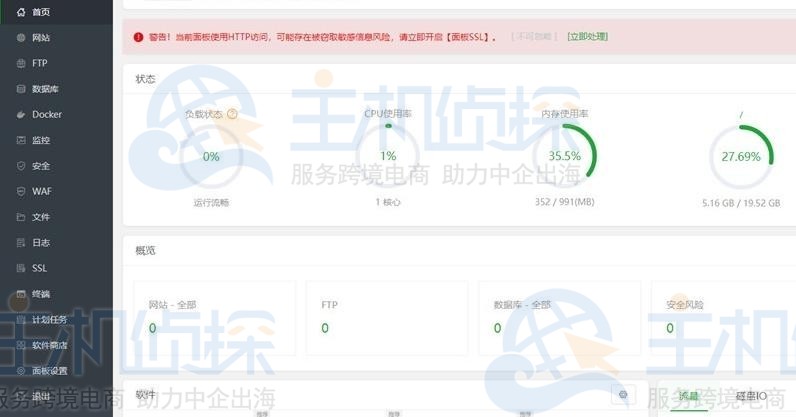796x417 pixels.
Task: Open the 日志 logs menu item
Action: [x=40, y=243]
